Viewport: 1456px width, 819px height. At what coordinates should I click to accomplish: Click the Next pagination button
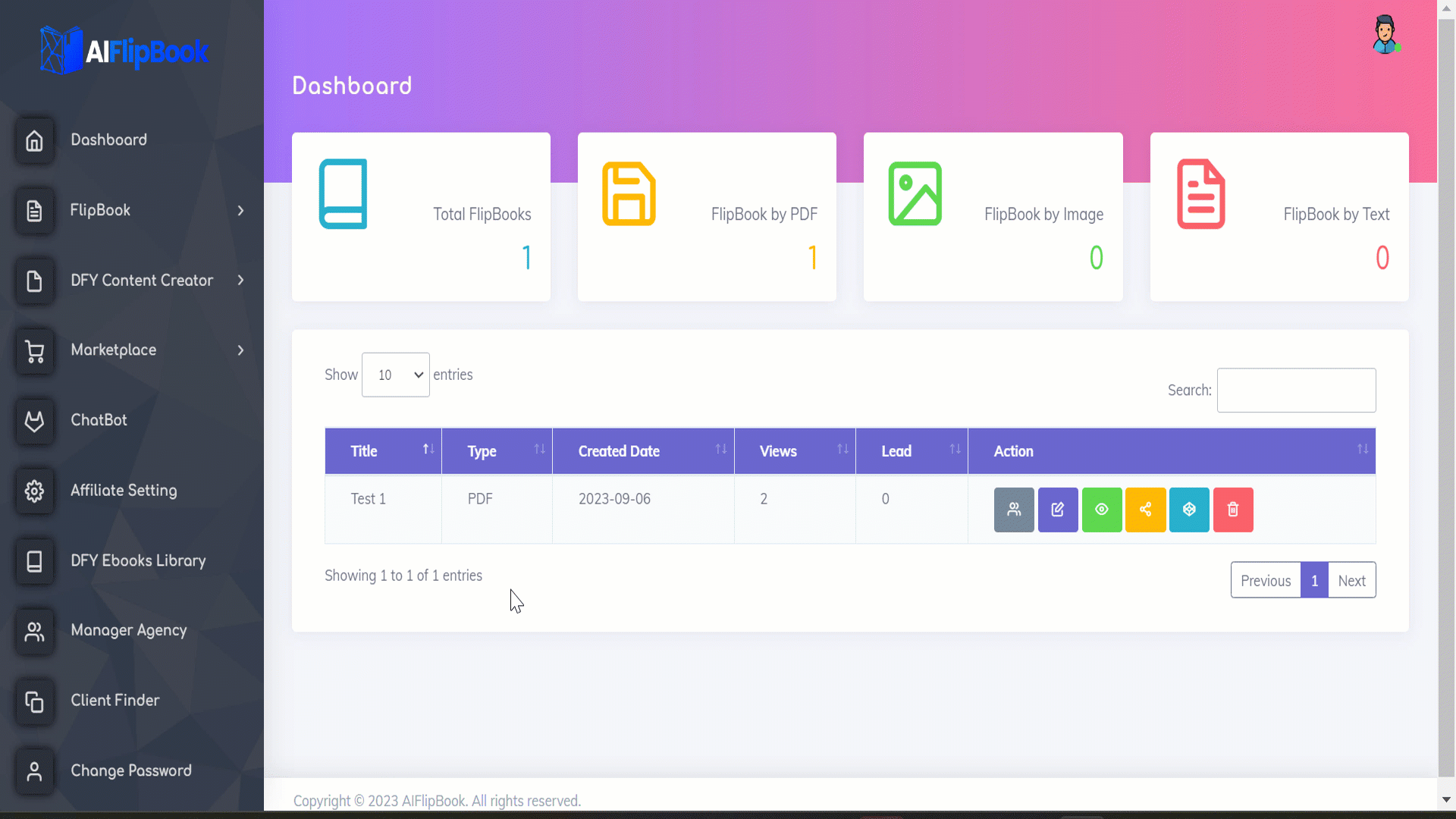1351,581
